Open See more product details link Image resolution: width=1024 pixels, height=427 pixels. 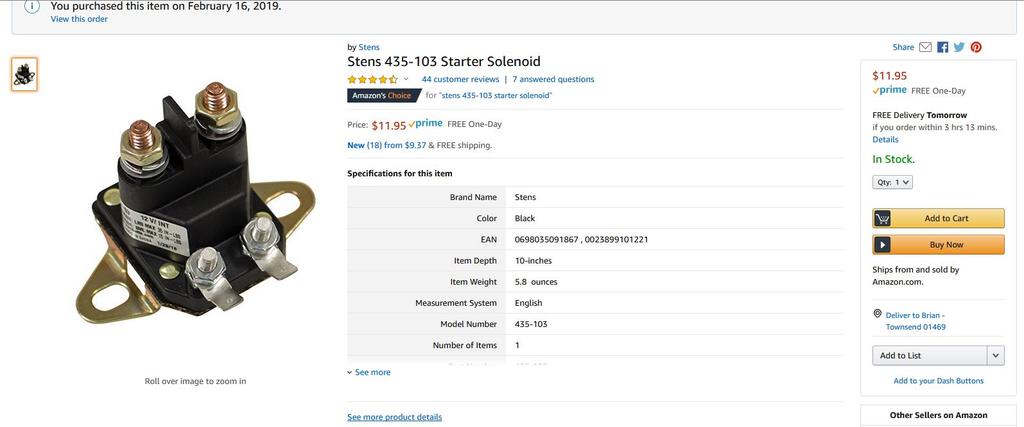click(x=394, y=417)
